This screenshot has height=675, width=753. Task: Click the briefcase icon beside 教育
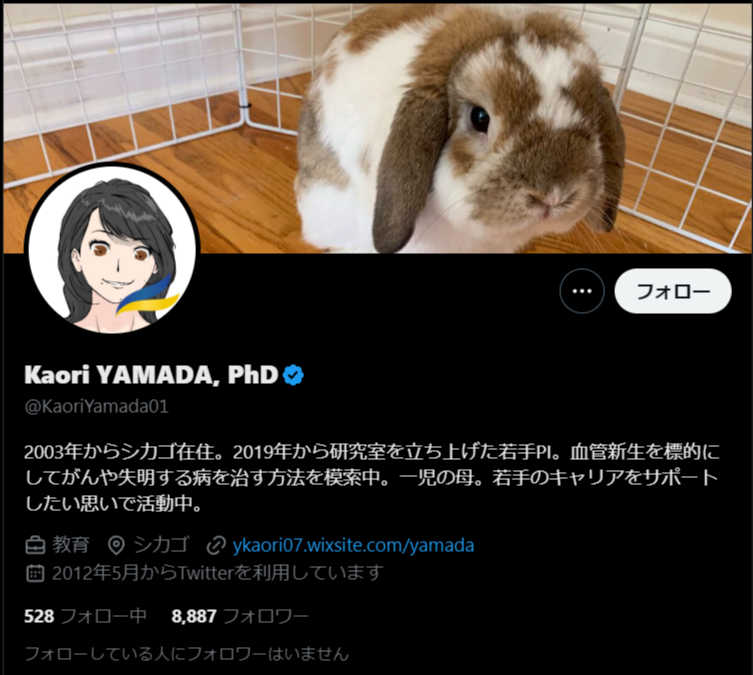(35, 545)
